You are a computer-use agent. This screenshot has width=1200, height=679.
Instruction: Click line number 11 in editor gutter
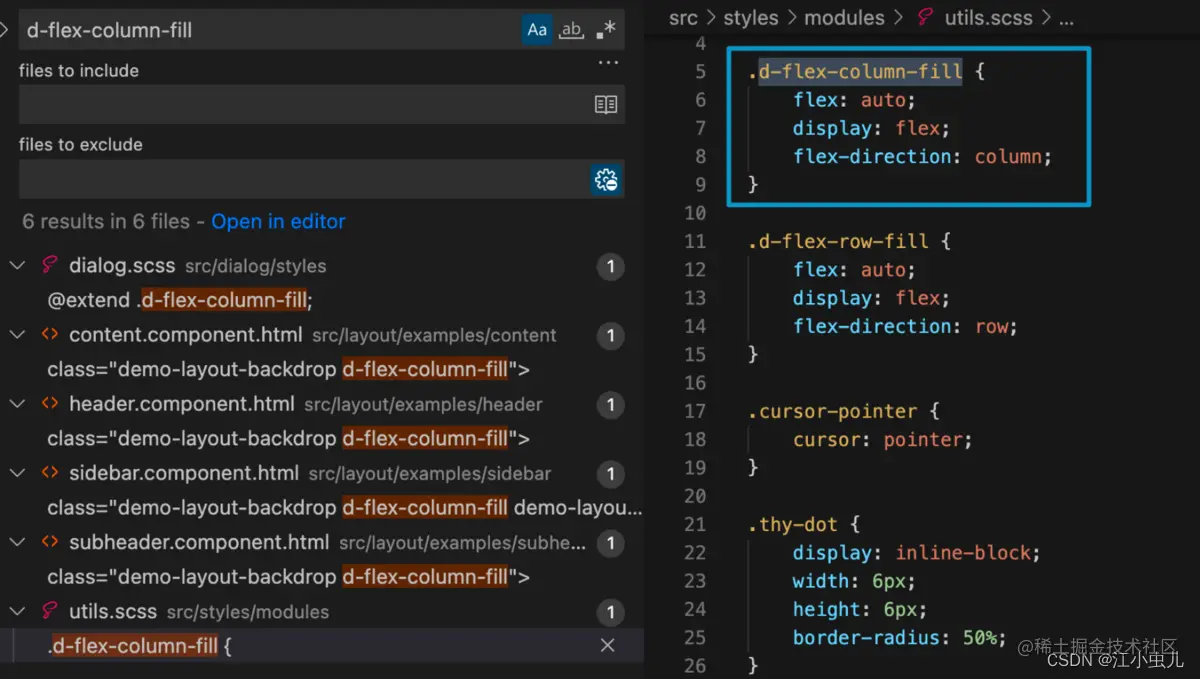695,242
